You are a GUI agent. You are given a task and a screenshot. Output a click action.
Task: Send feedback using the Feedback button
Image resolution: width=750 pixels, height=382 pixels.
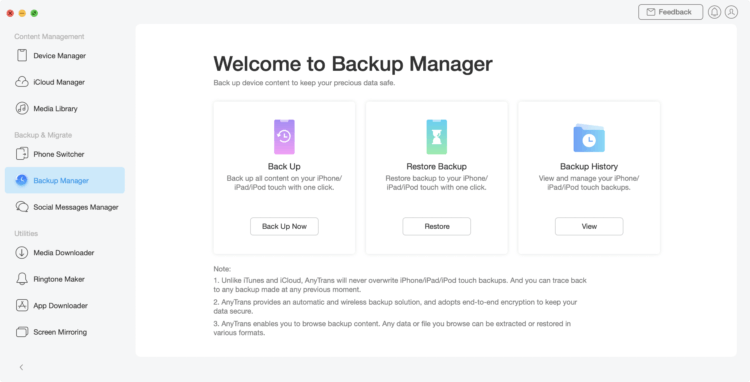(x=671, y=12)
